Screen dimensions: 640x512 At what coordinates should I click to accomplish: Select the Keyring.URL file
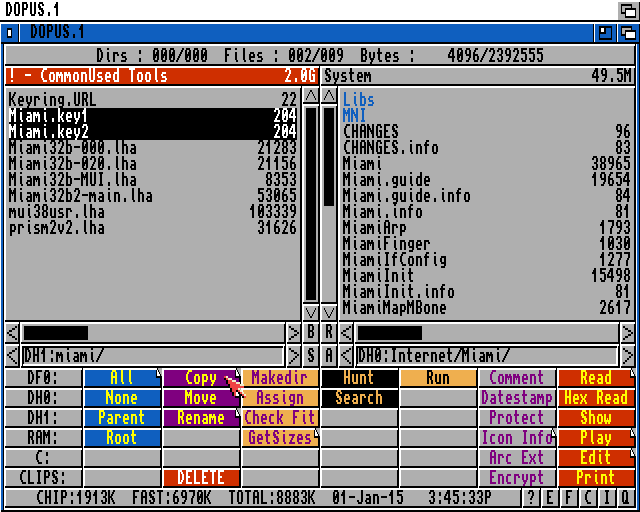(153, 100)
